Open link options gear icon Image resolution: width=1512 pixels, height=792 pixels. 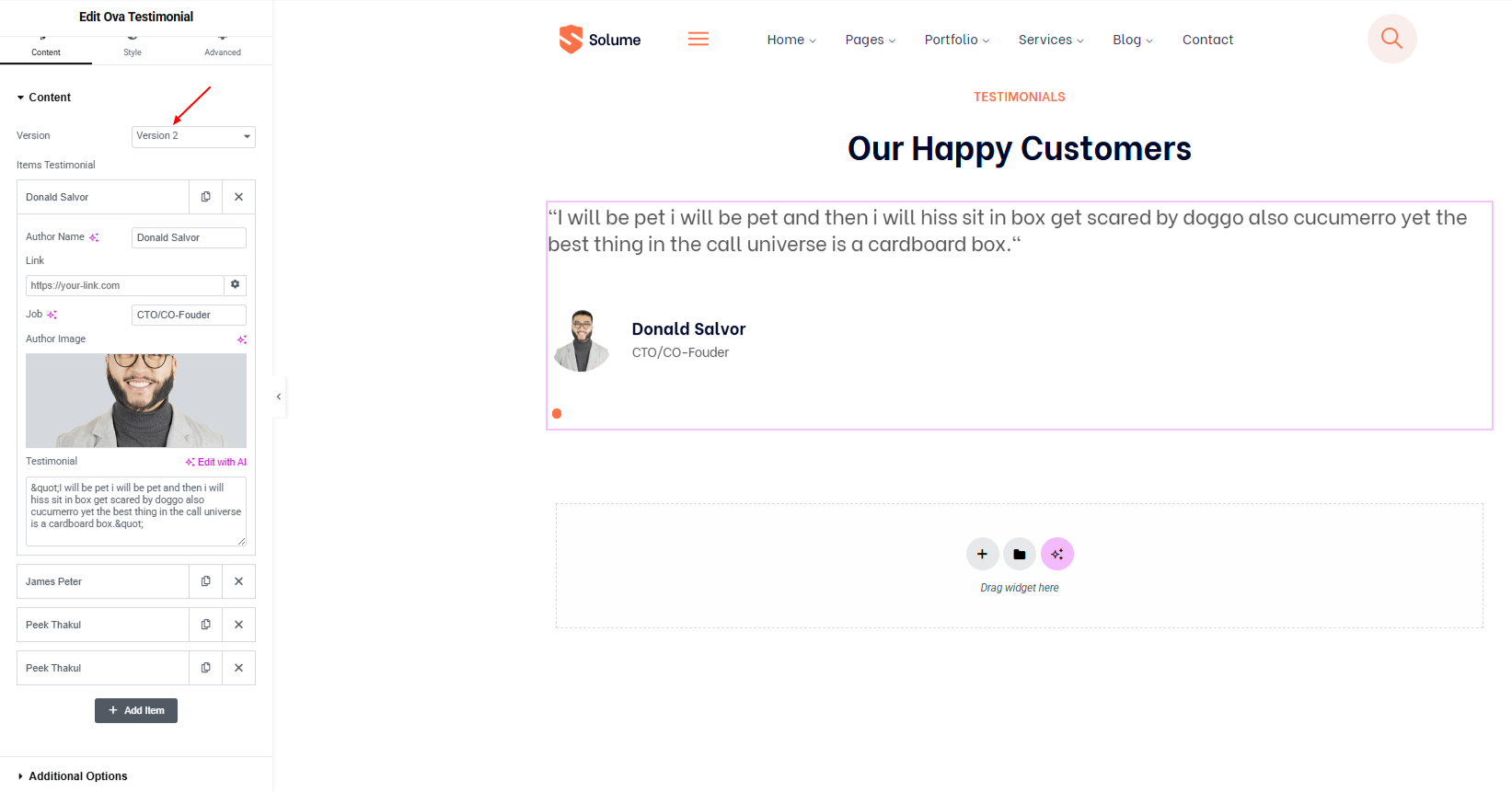coord(235,285)
